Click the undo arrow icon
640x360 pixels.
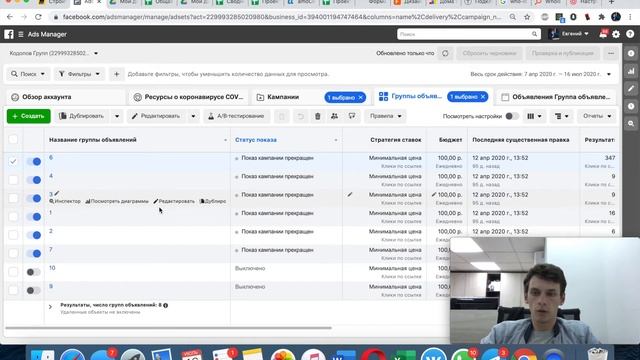click(x=300, y=116)
